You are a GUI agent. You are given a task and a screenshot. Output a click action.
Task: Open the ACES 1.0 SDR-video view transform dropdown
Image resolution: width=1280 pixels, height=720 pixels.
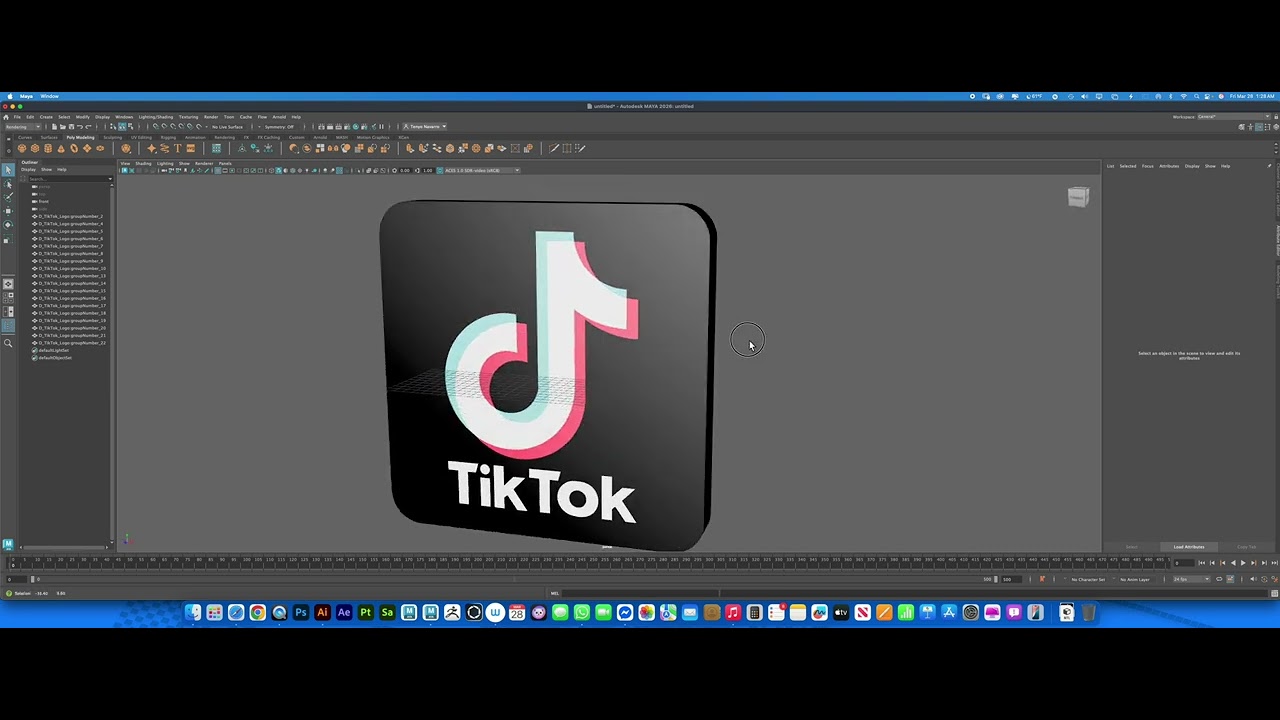click(x=481, y=170)
